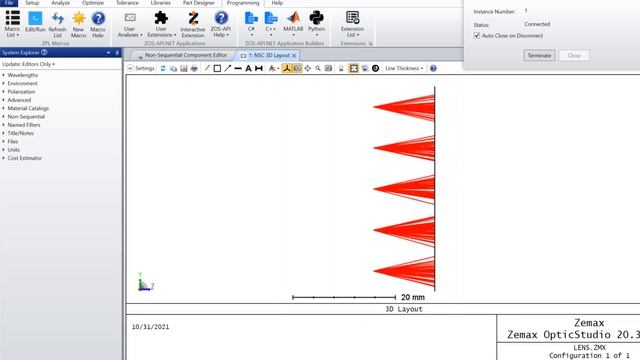
Task: Click the zoom magnifier icon
Action: pos(318,68)
